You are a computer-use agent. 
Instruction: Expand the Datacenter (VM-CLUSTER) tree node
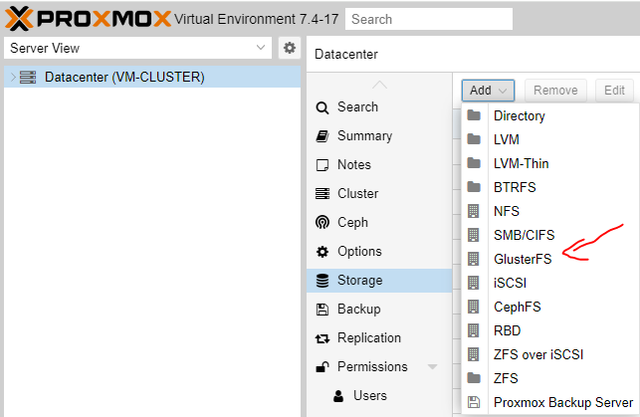[x=13, y=77]
